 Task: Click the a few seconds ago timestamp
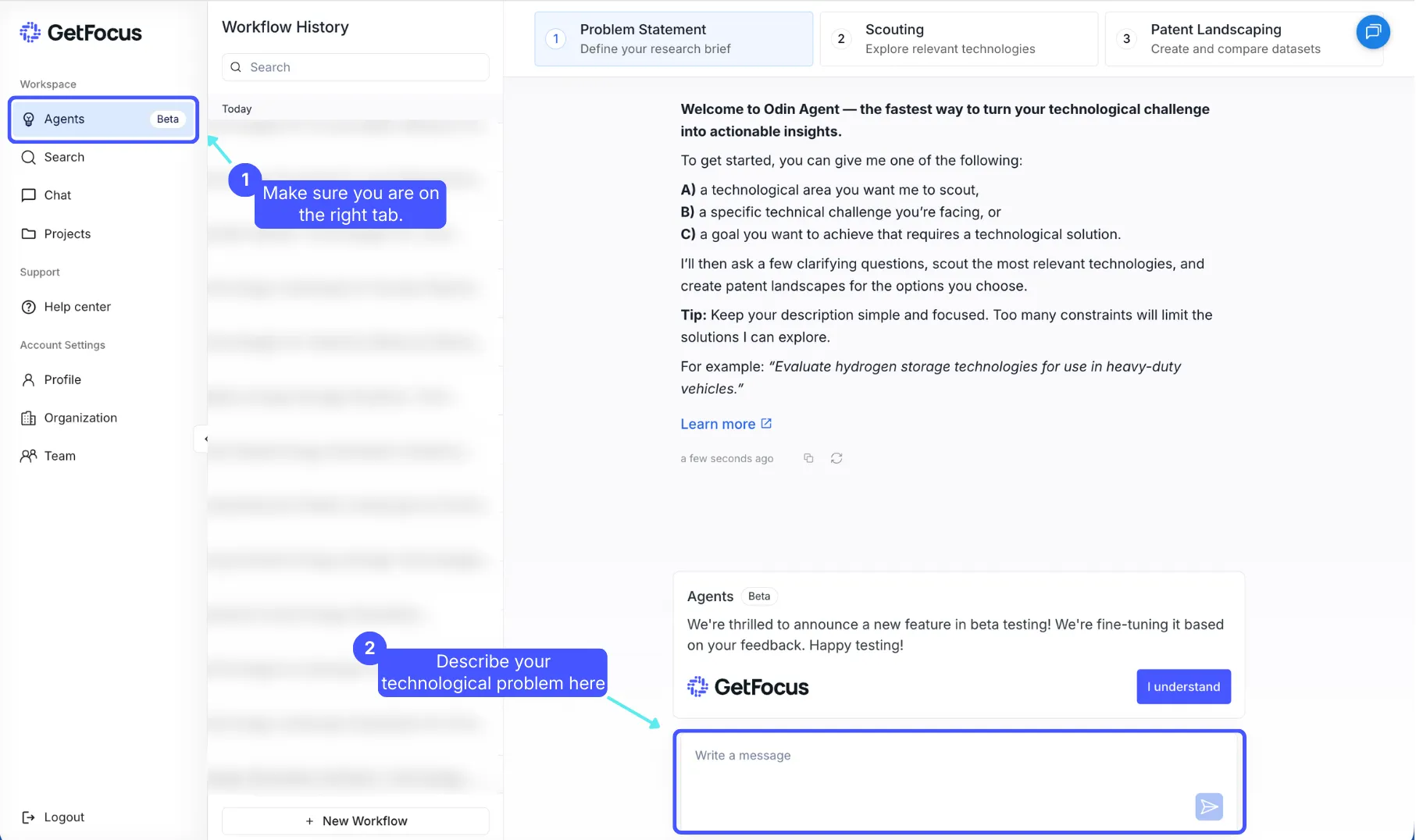click(x=727, y=458)
